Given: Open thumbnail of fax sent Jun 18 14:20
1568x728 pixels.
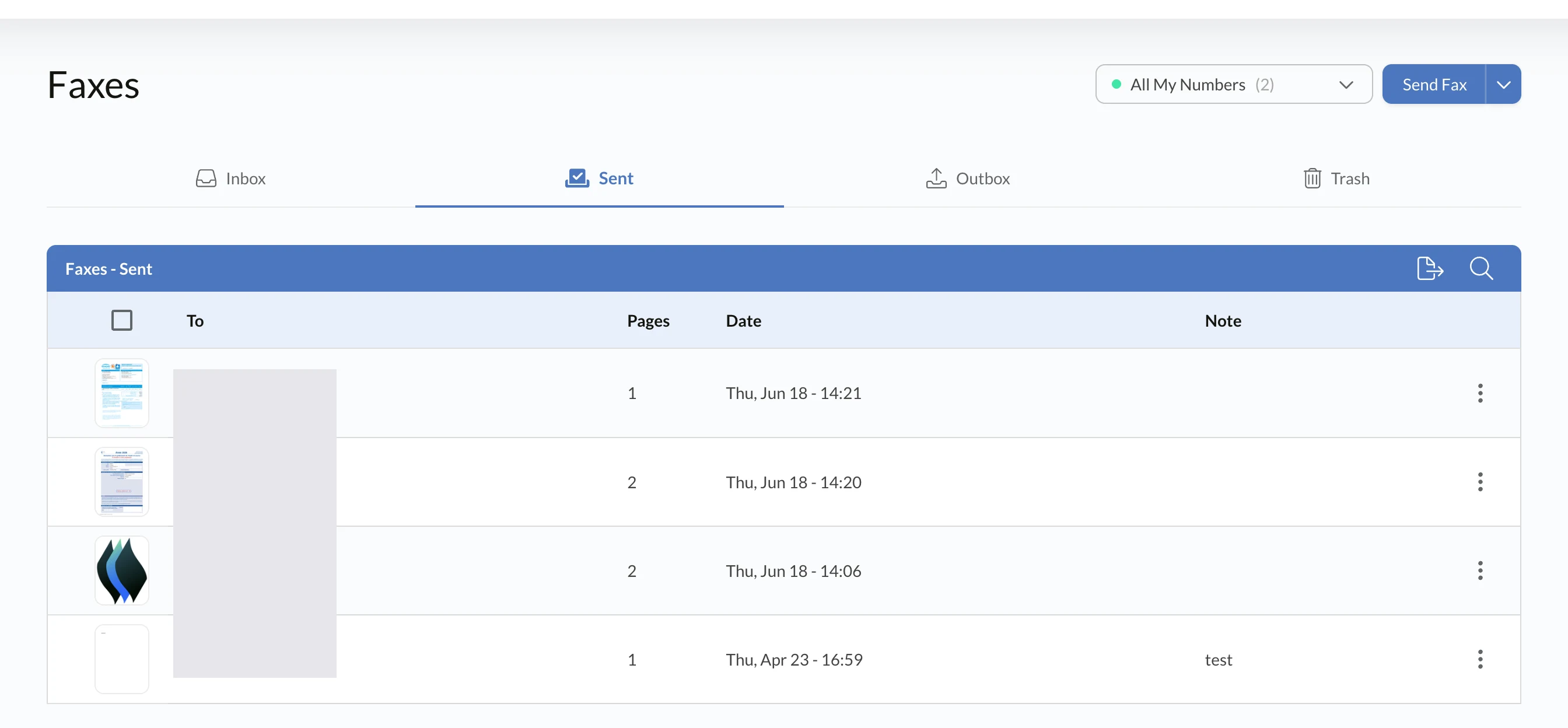Looking at the screenshot, I should point(122,482).
